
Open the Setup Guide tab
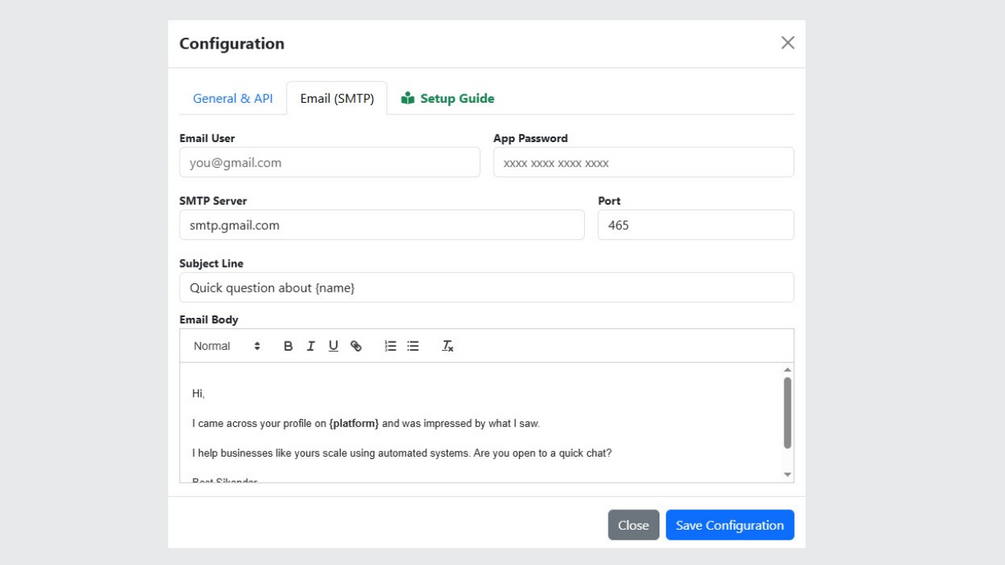[x=448, y=98]
